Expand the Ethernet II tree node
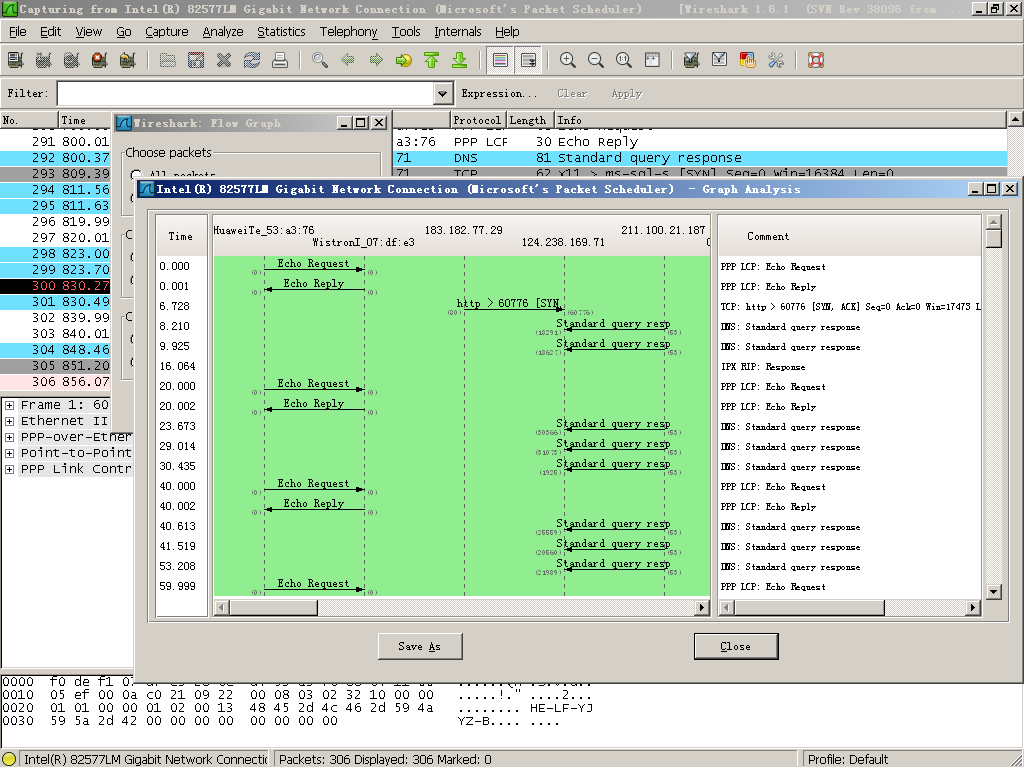 click(x=9, y=421)
